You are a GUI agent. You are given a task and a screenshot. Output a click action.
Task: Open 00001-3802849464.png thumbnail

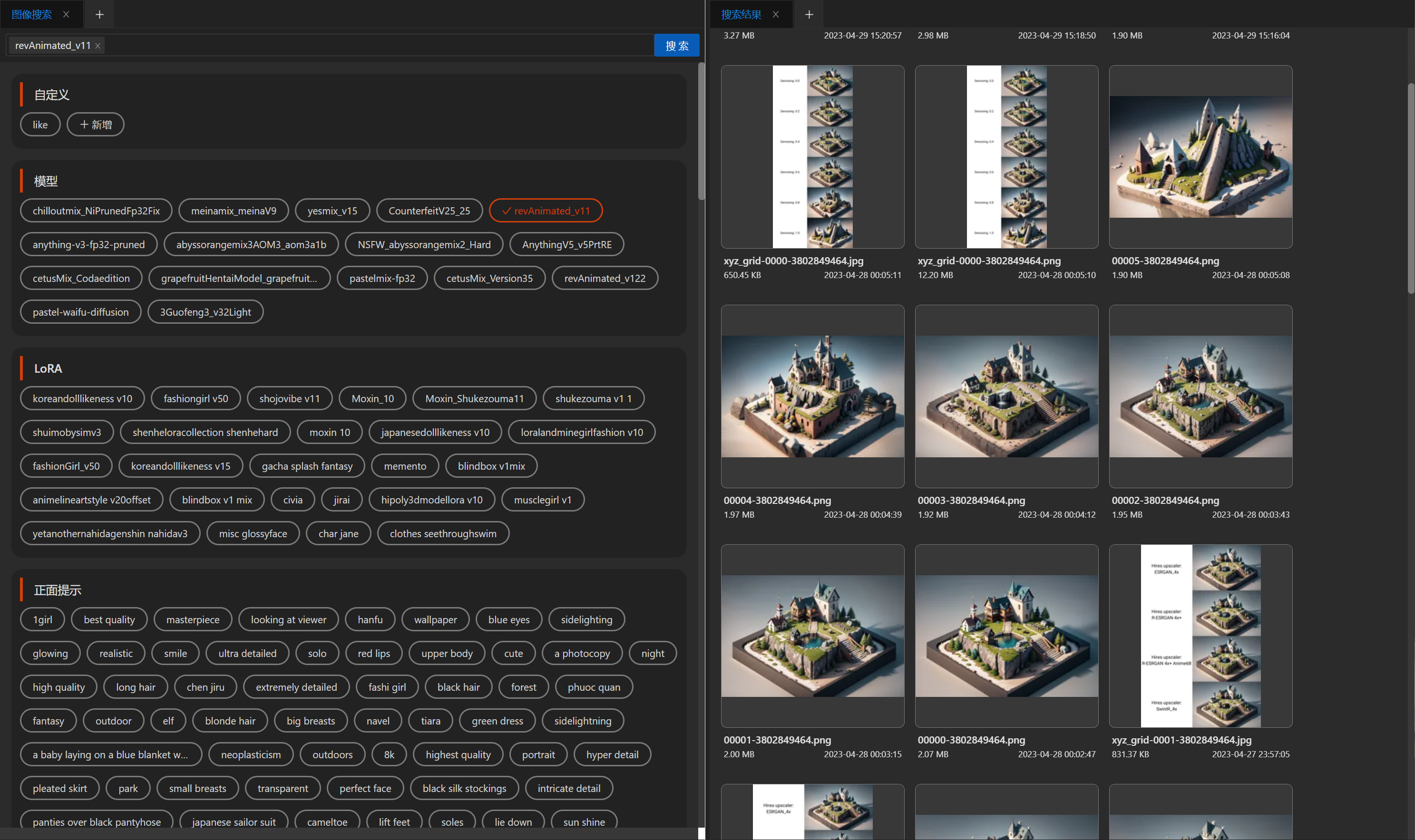(x=812, y=636)
